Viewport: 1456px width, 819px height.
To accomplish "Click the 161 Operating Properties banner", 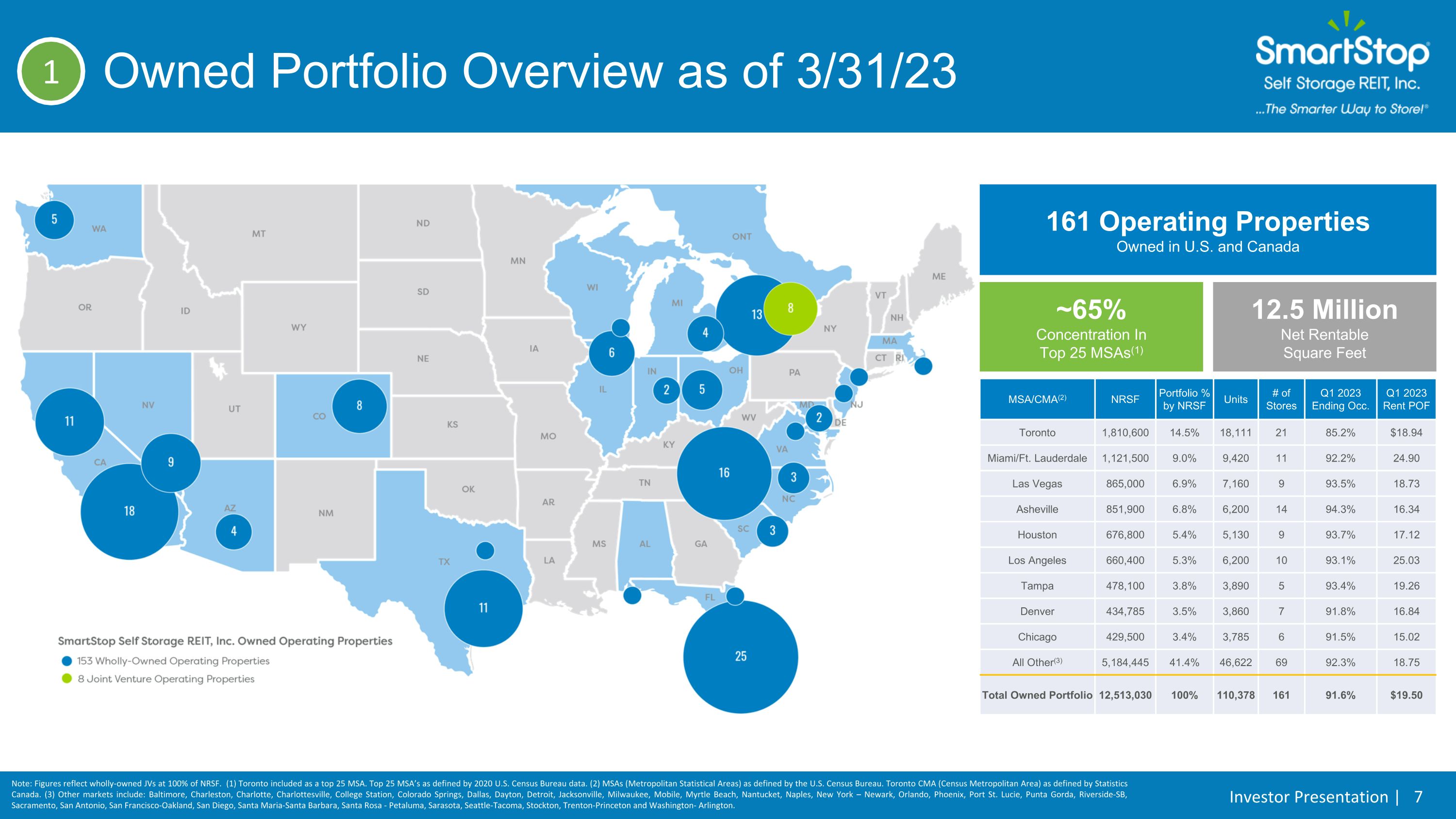I will (x=1208, y=230).
